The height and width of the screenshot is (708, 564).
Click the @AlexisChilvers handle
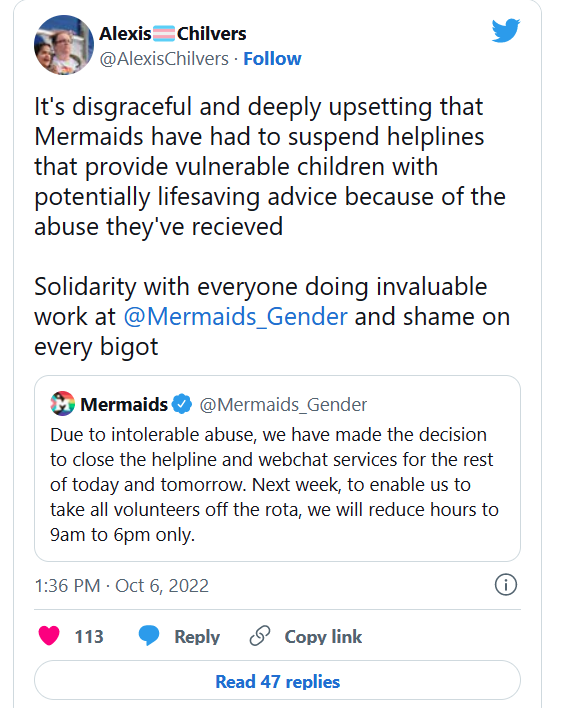(x=164, y=59)
